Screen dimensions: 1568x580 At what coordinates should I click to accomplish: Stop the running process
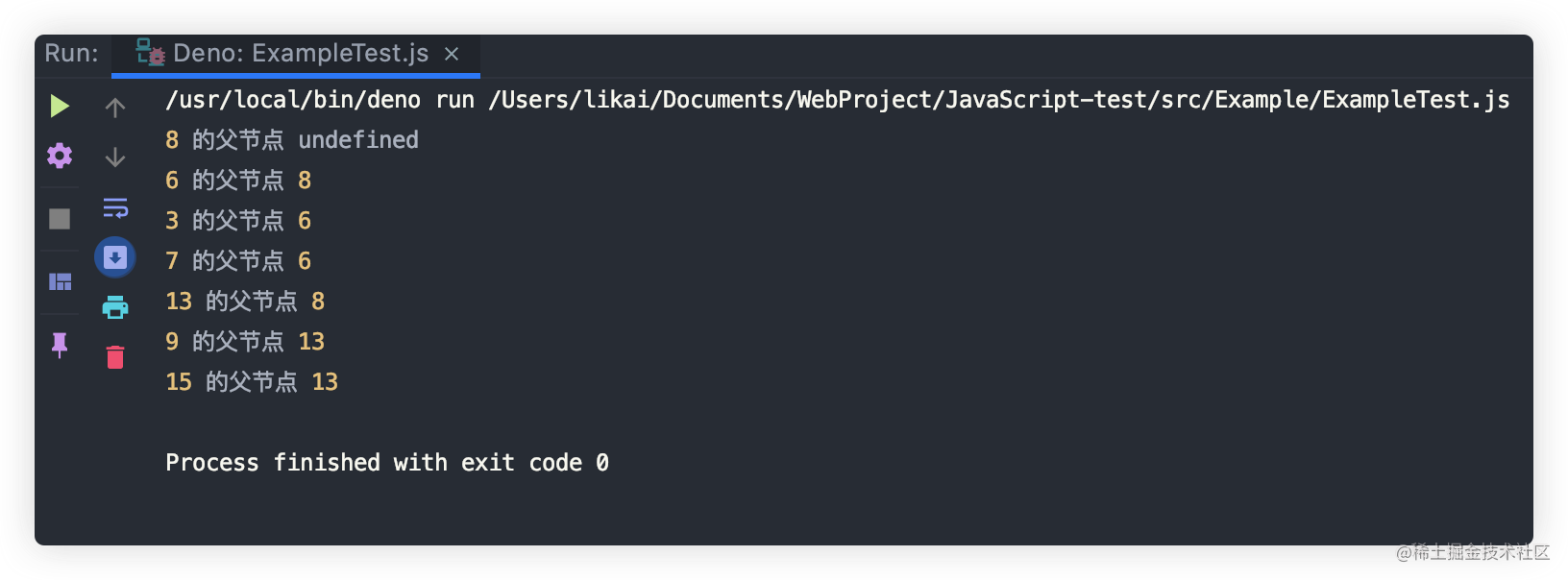[60, 219]
